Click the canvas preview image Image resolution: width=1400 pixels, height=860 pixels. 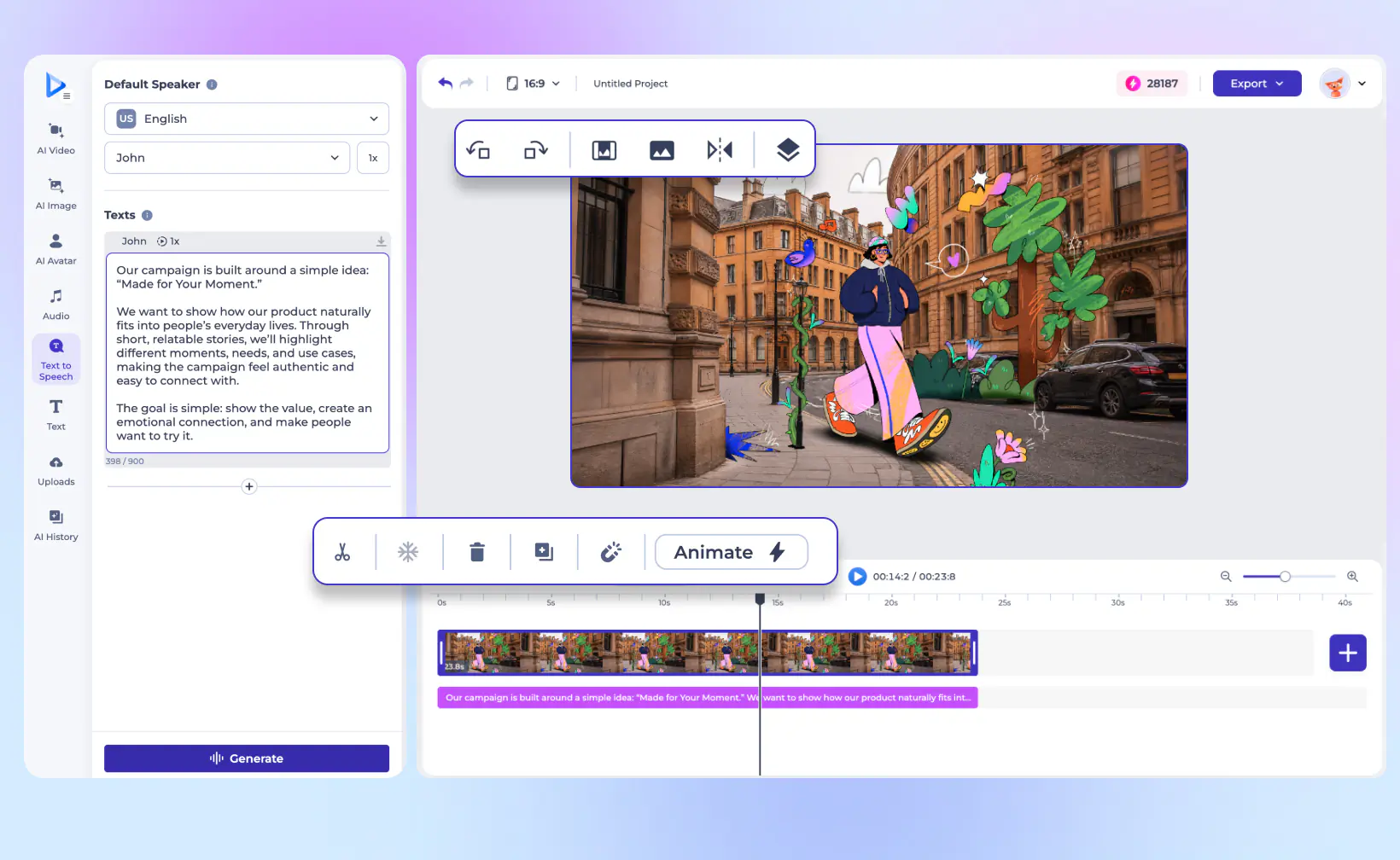click(879, 316)
